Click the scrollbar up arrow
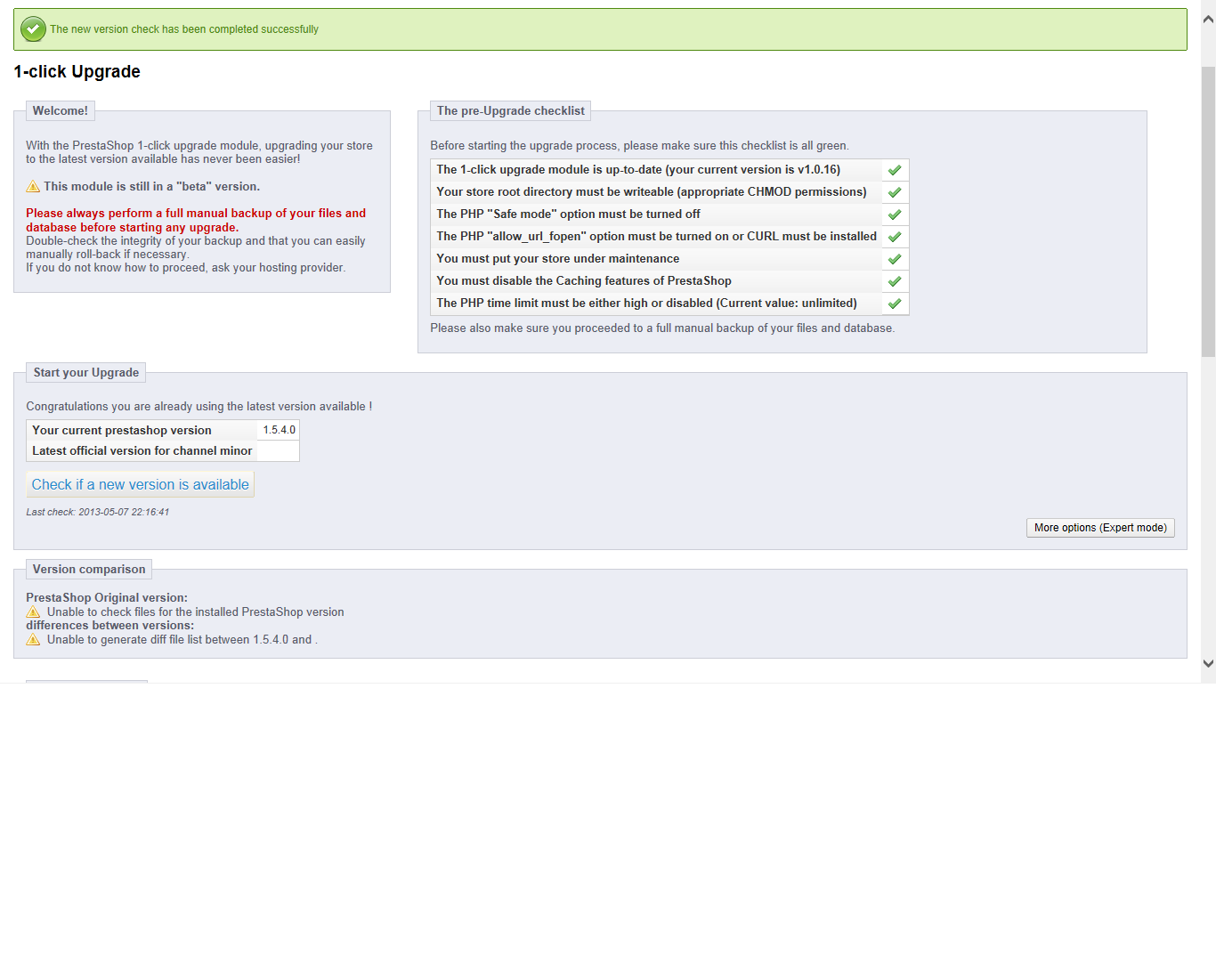 pos(1208,19)
